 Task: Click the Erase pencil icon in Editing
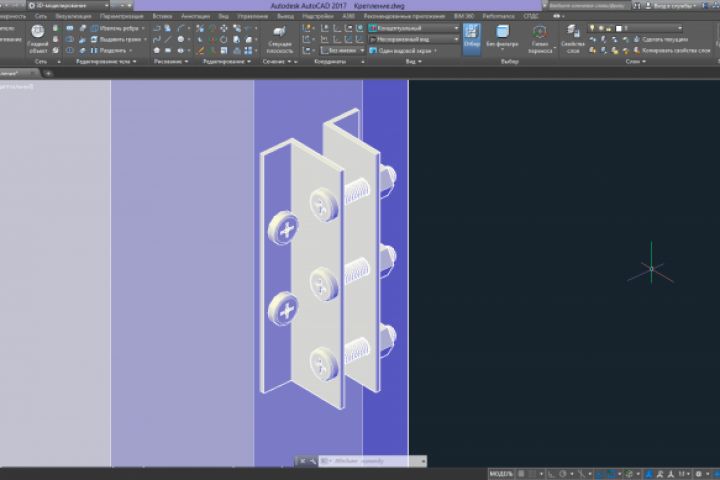pos(200,51)
